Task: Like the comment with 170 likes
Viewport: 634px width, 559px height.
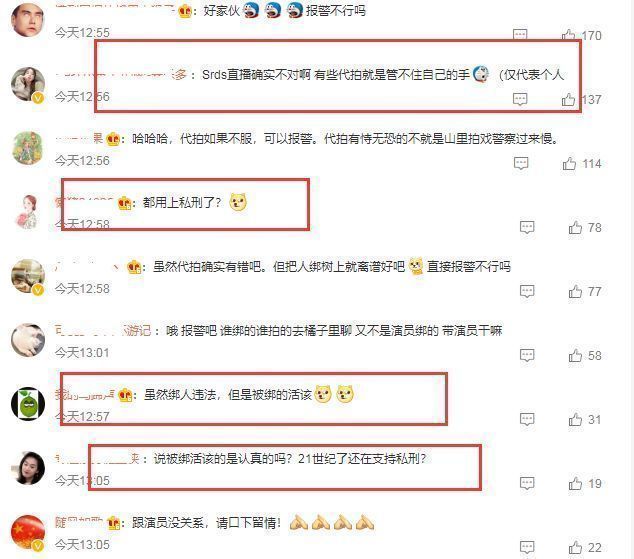Action: (568, 35)
